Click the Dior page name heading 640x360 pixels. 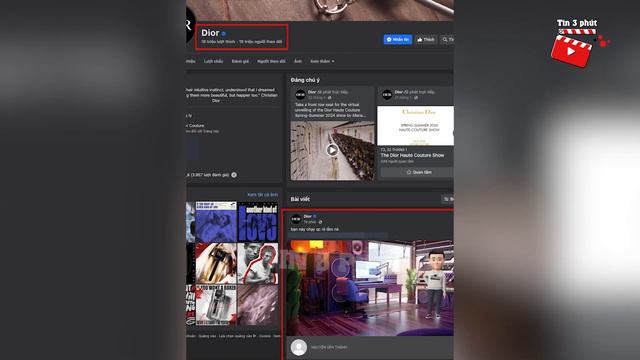210,33
